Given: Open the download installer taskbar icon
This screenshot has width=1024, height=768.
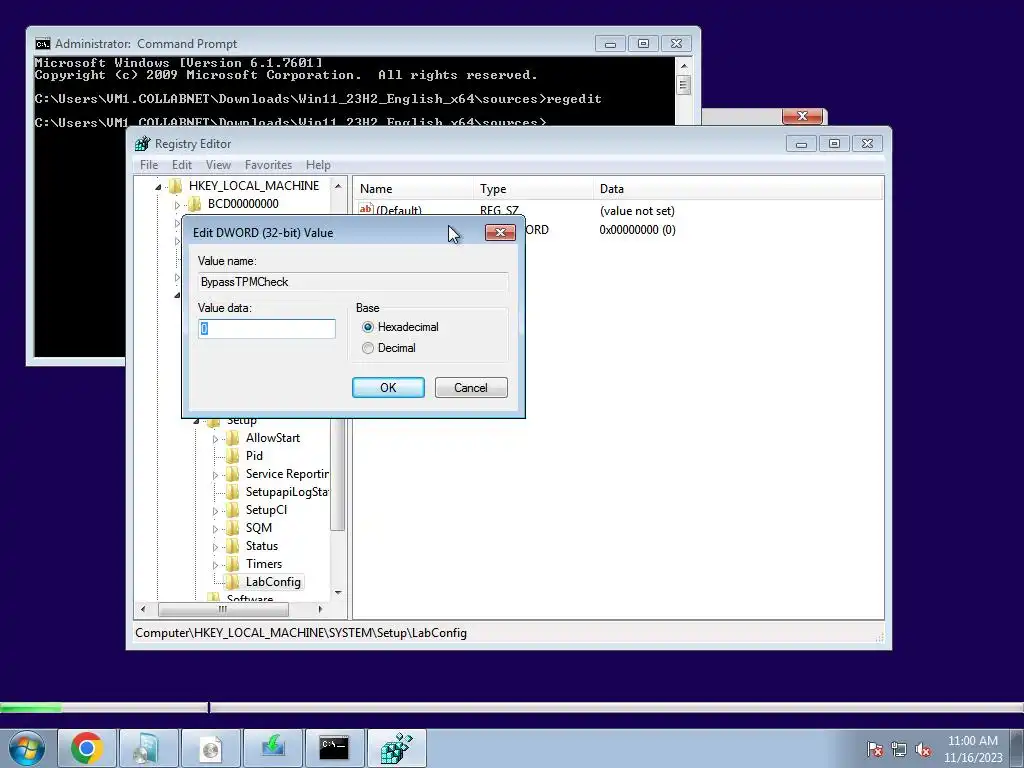Looking at the screenshot, I should (272, 748).
